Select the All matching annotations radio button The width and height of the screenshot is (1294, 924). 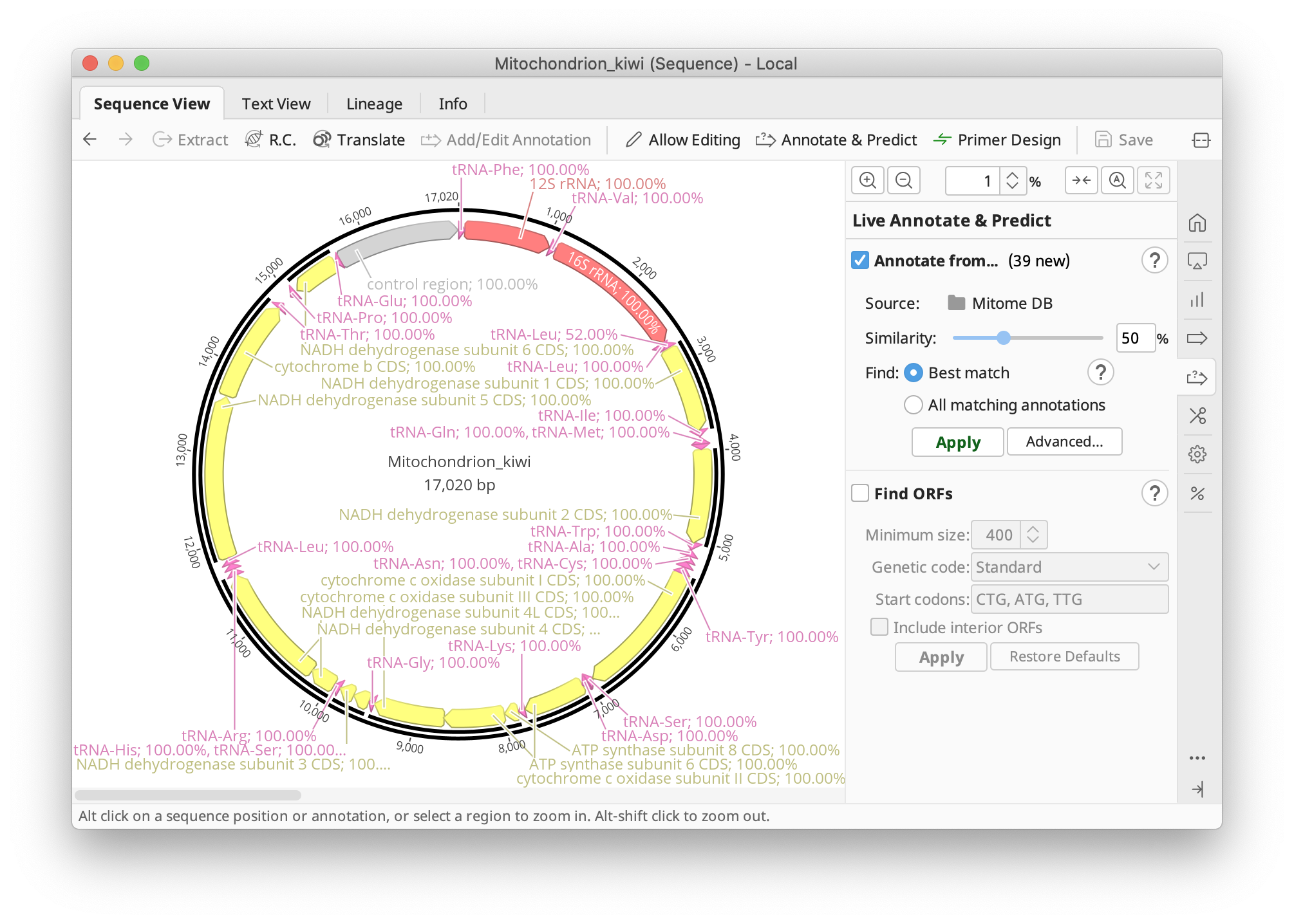[x=914, y=405]
